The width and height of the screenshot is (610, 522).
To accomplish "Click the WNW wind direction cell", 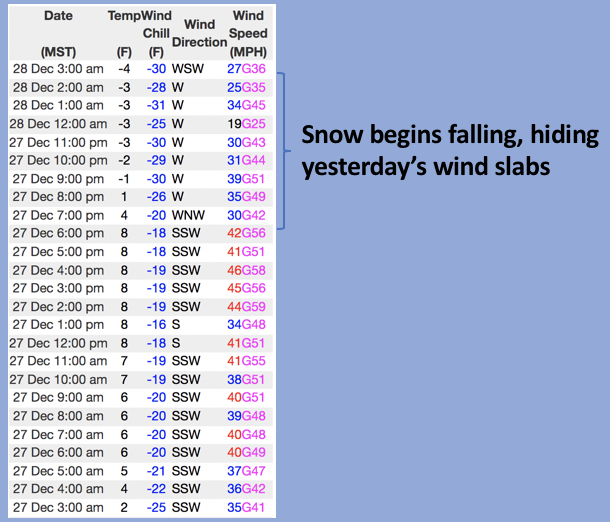I will (x=188, y=214).
